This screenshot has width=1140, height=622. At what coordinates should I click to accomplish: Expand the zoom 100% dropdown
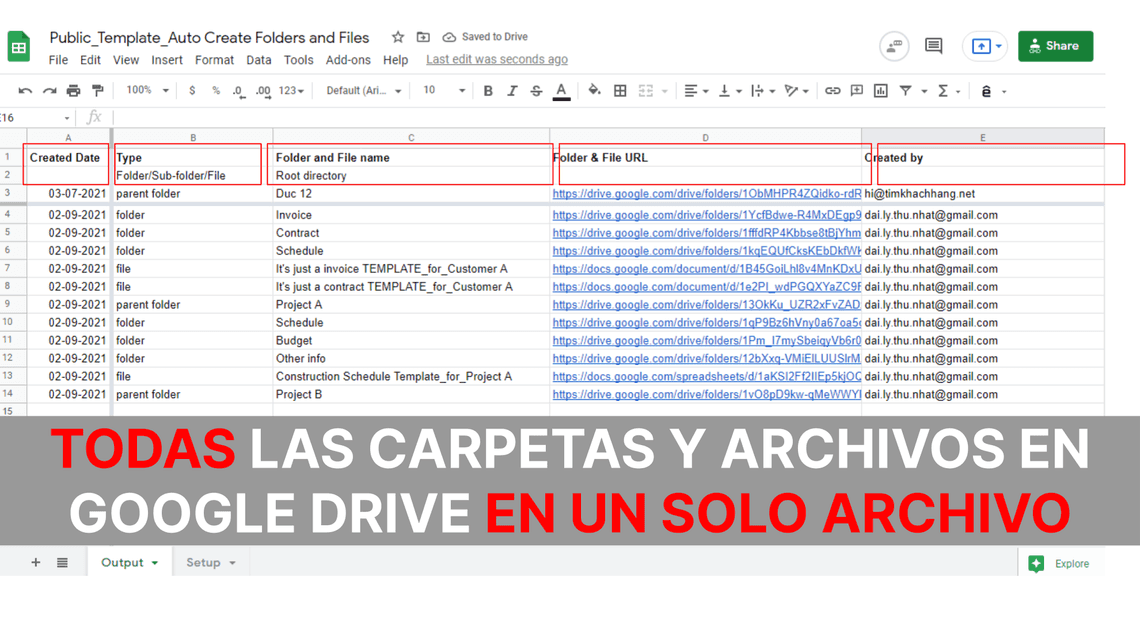tap(147, 91)
